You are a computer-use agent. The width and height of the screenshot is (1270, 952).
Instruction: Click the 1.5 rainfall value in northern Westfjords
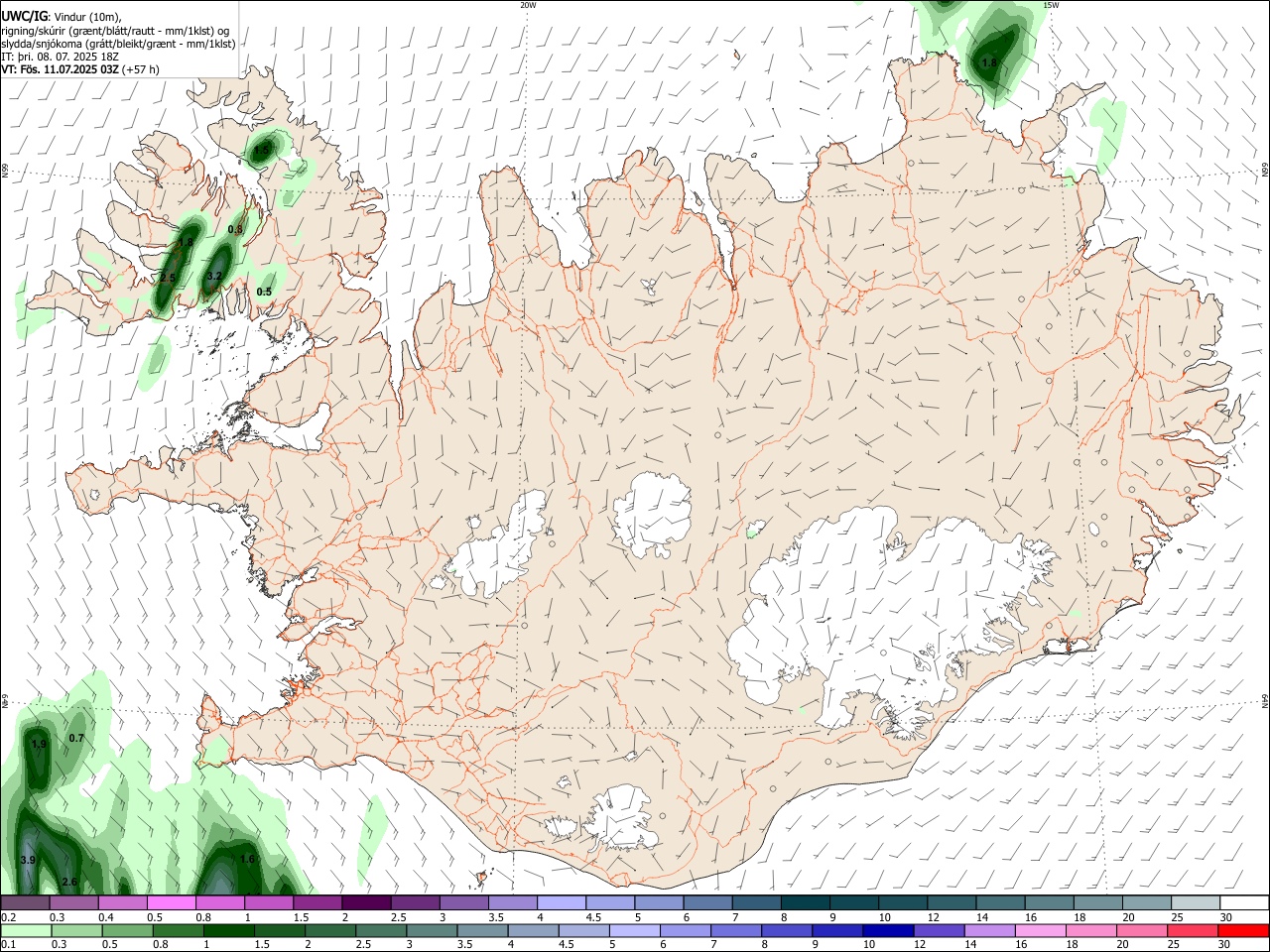click(x=262, y=150)
